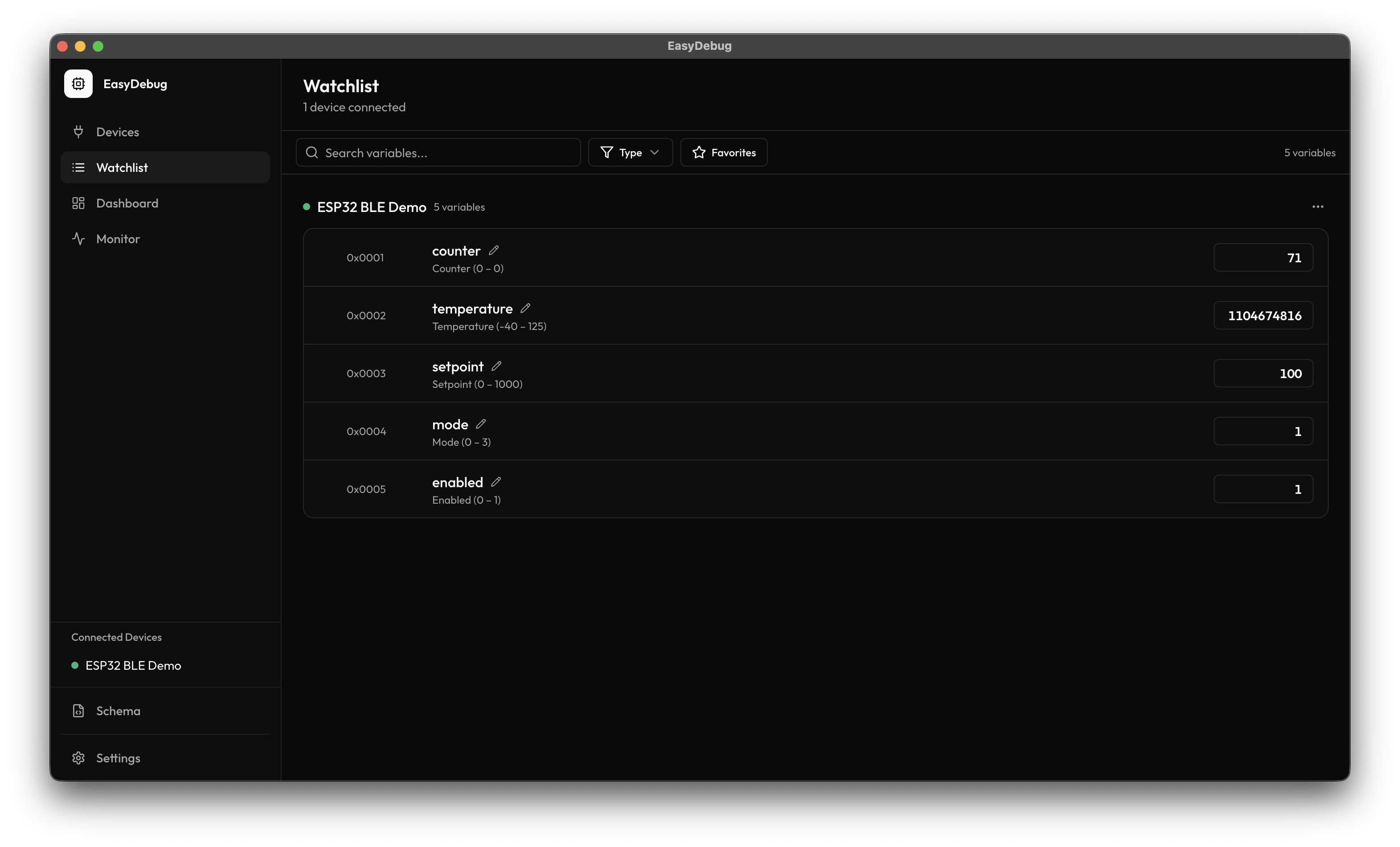1400x847 pixels.
Task: Click the Favorites star button
Action: click(723, 152)
